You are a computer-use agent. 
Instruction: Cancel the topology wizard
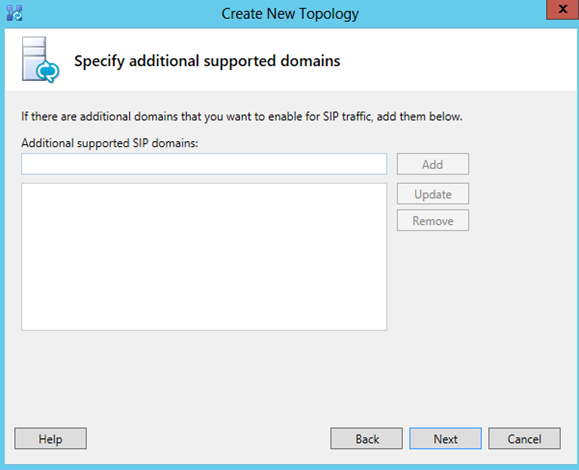(524, 439)
